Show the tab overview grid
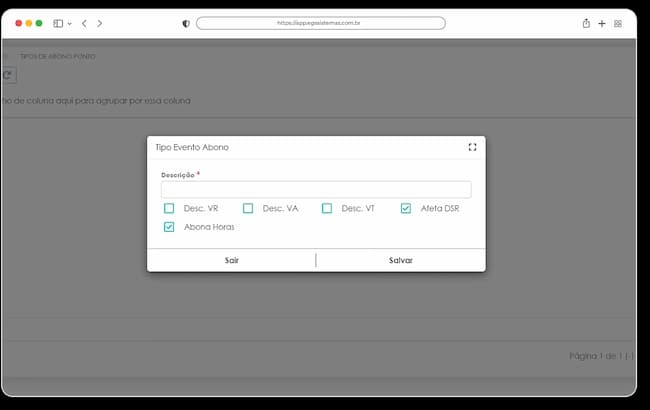 pyautogui.click(x=618, y=24)
